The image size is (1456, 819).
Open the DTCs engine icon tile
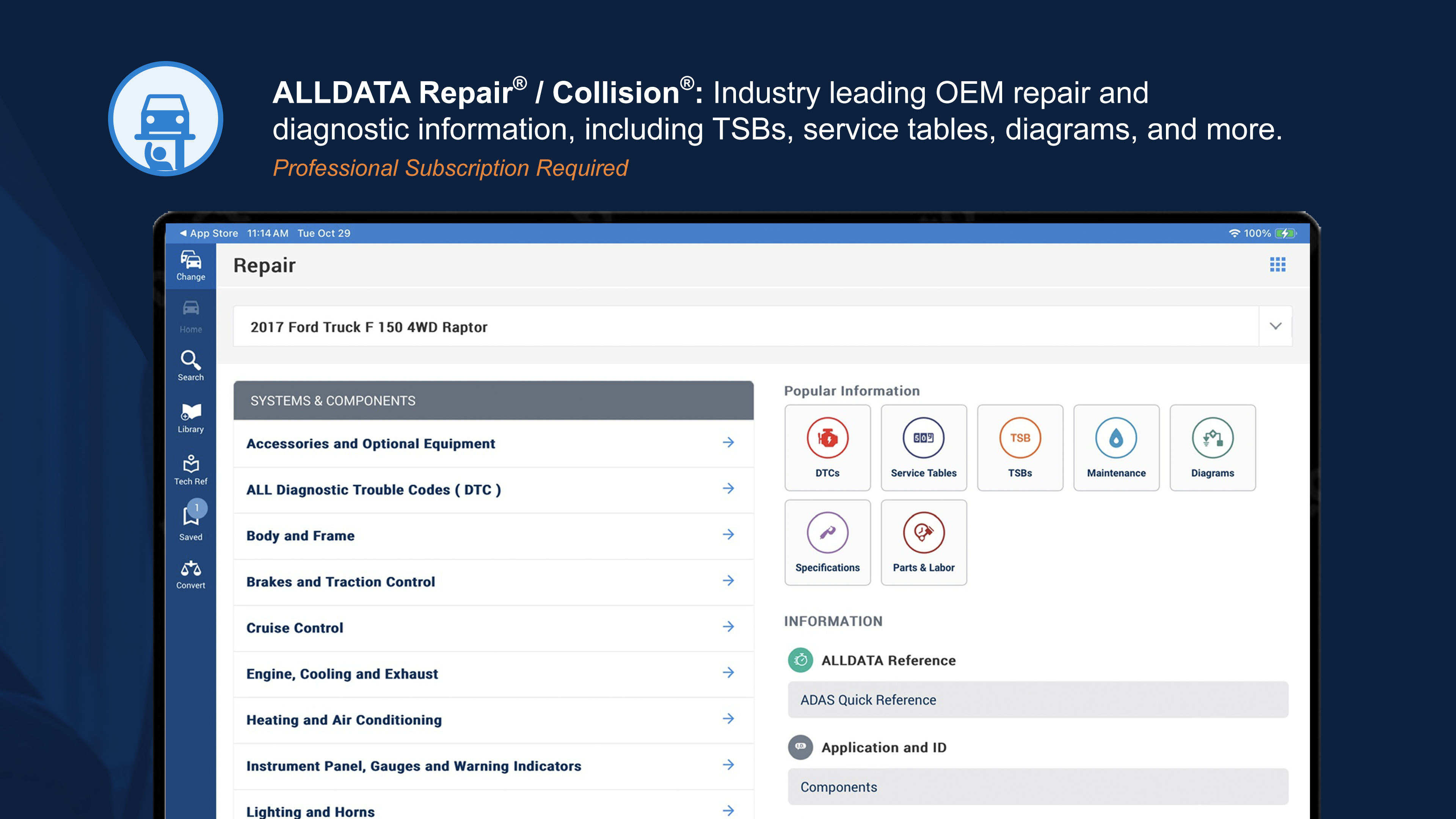pos(827,448)
